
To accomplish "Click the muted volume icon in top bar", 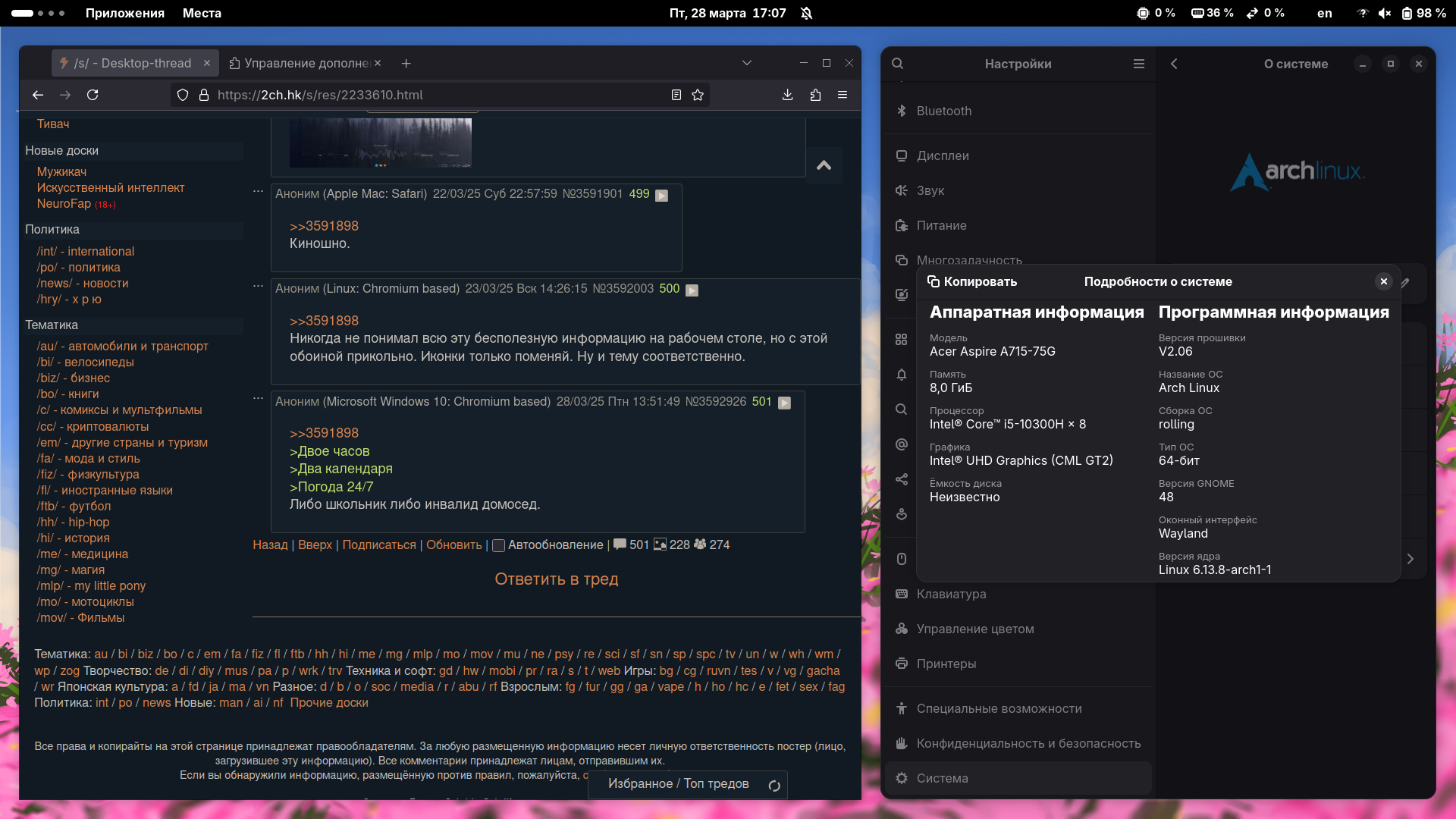I will 1384,13.
